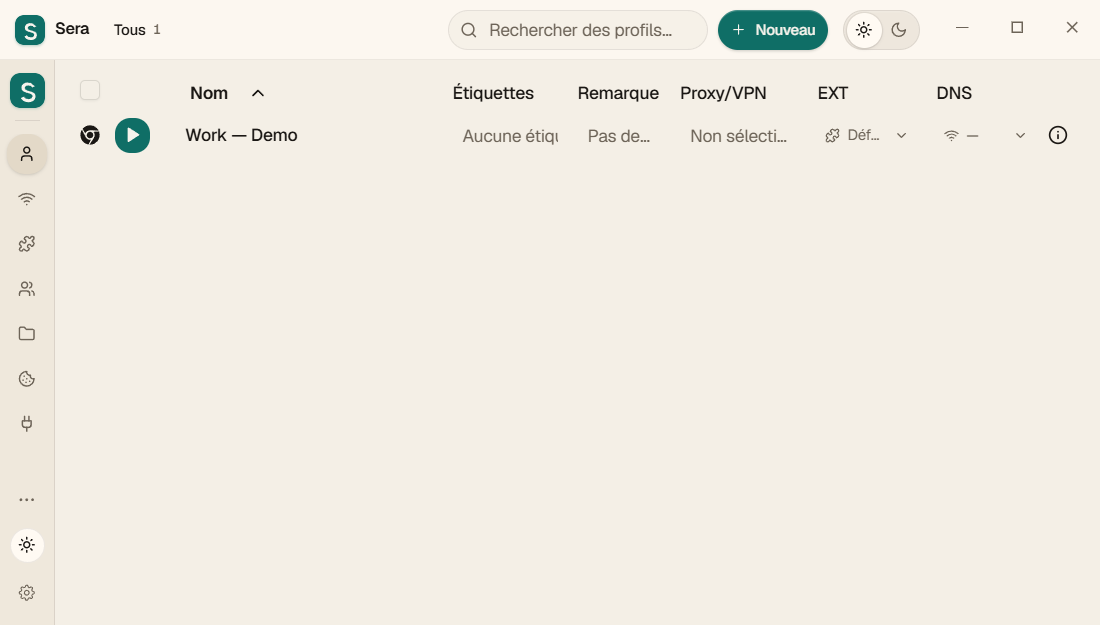1100x625 pixels.
Task: Open the Profiles section in sidebar
Action: pyautogui.click(x=27, y=154)
